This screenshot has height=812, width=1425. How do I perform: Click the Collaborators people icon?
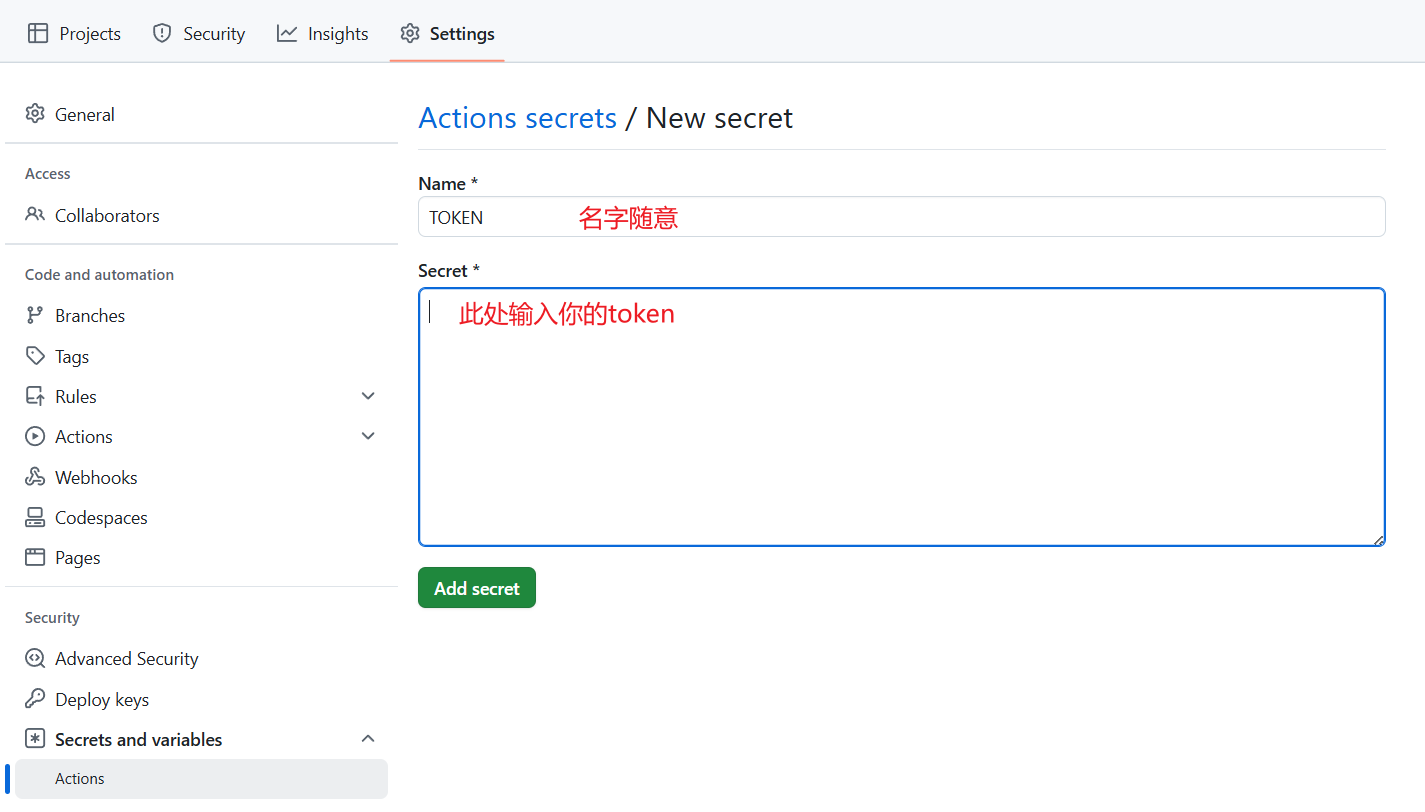(x=35, y=215)
